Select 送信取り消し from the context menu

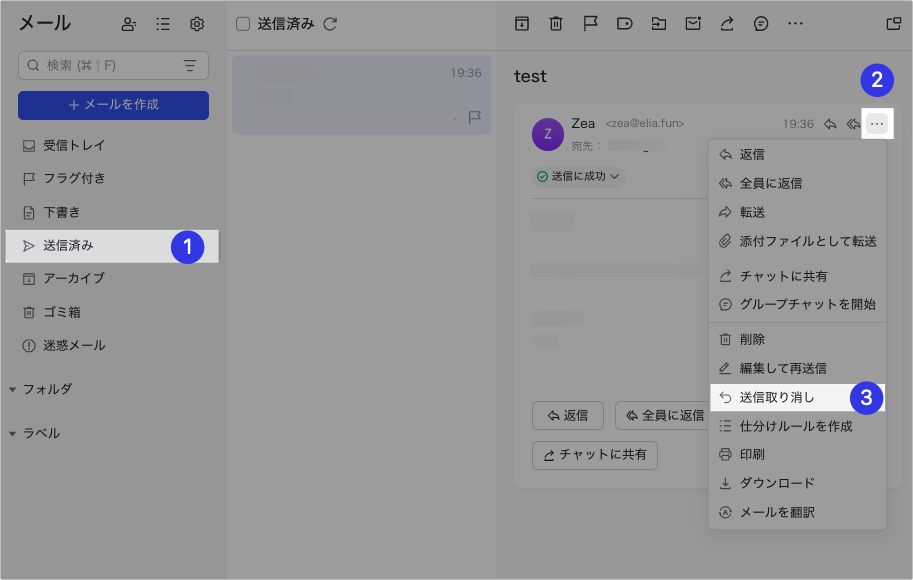click(777, 397)
